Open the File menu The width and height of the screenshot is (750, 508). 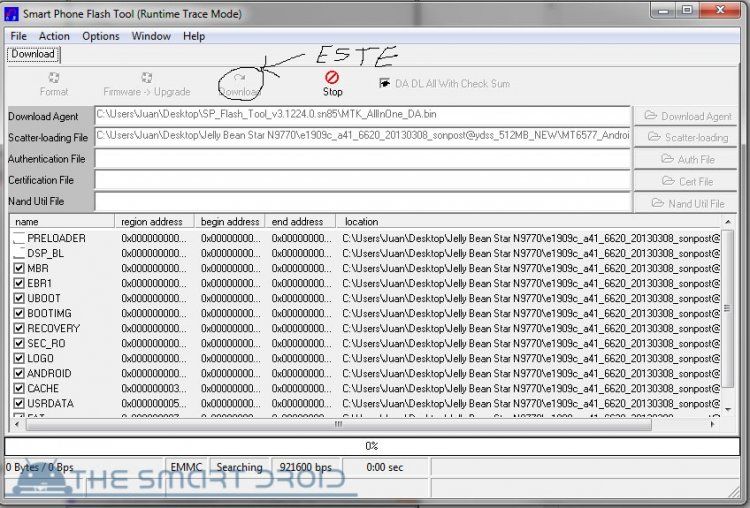19,36
